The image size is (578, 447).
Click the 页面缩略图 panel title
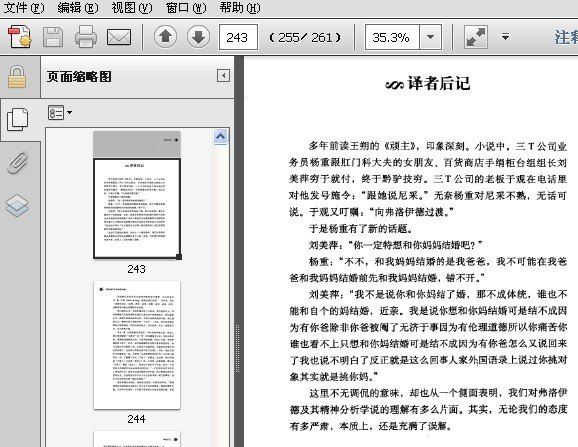tap(79, 77)
